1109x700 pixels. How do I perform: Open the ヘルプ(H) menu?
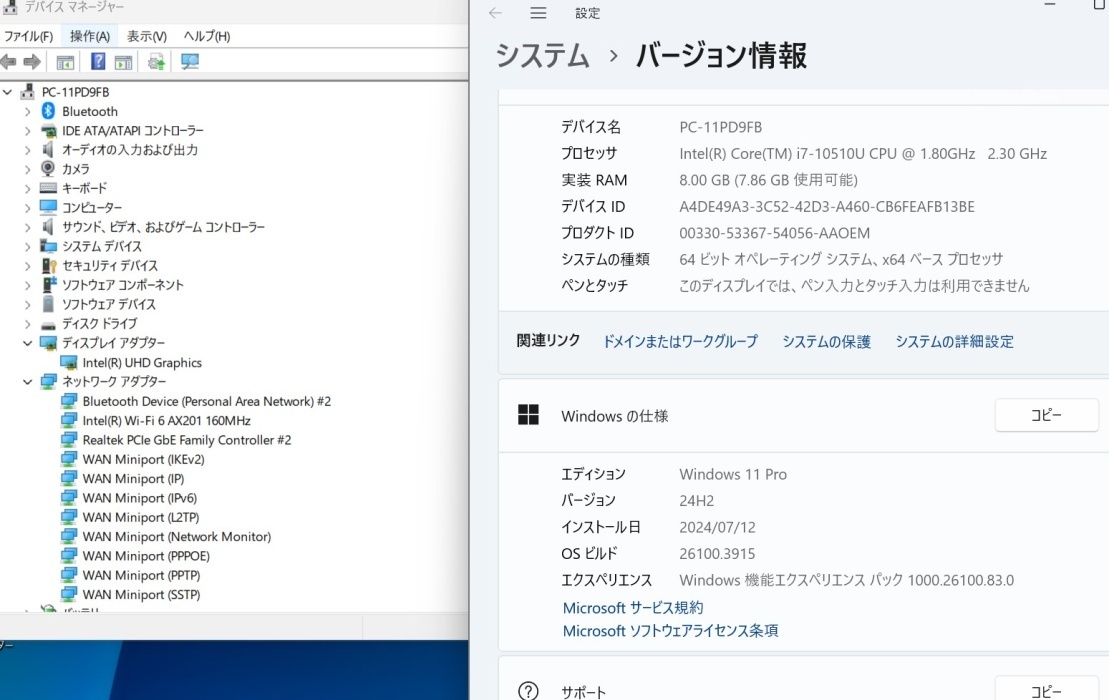pos(207,36)
